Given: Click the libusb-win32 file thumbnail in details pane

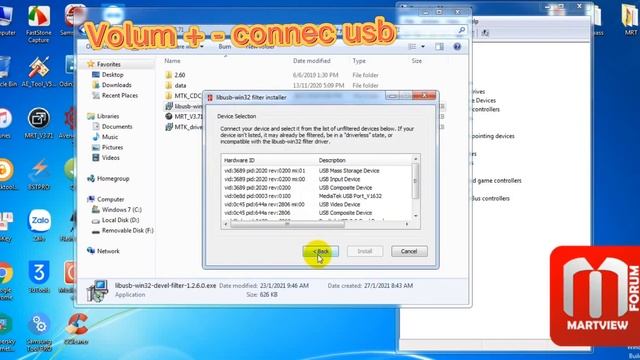Looking at the screenshot, I should (97, 291).
